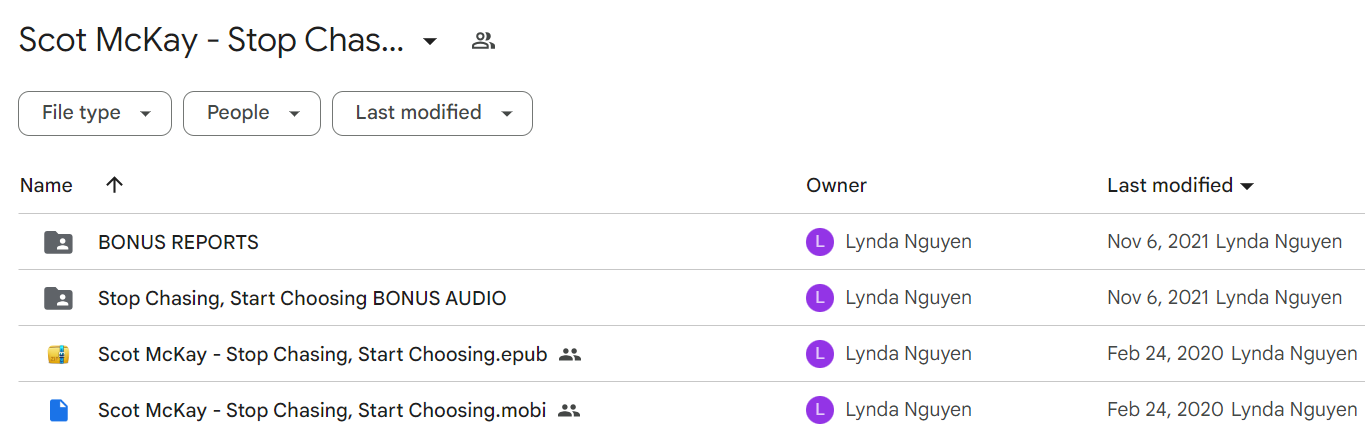
Task: Click the shared indicator next to the mobi file
Action: tap(568, 410)
